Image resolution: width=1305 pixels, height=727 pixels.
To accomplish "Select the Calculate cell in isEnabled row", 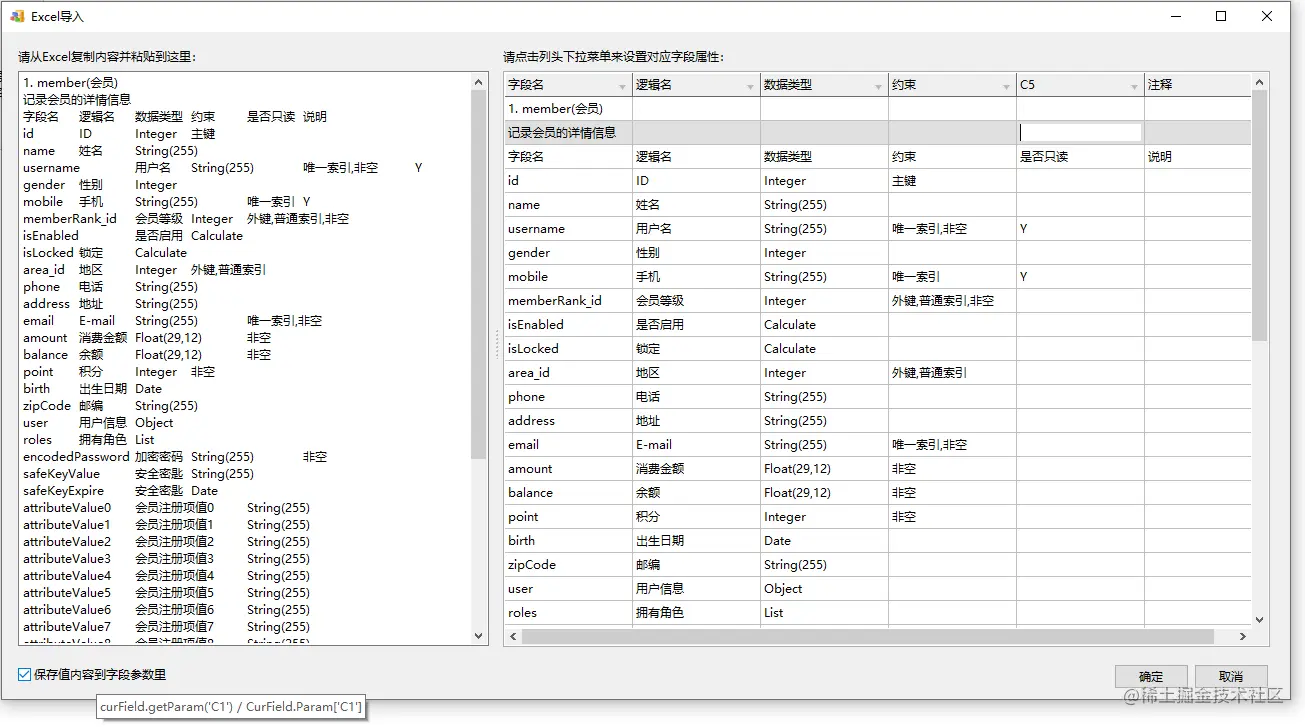I will tap(824, 324).
